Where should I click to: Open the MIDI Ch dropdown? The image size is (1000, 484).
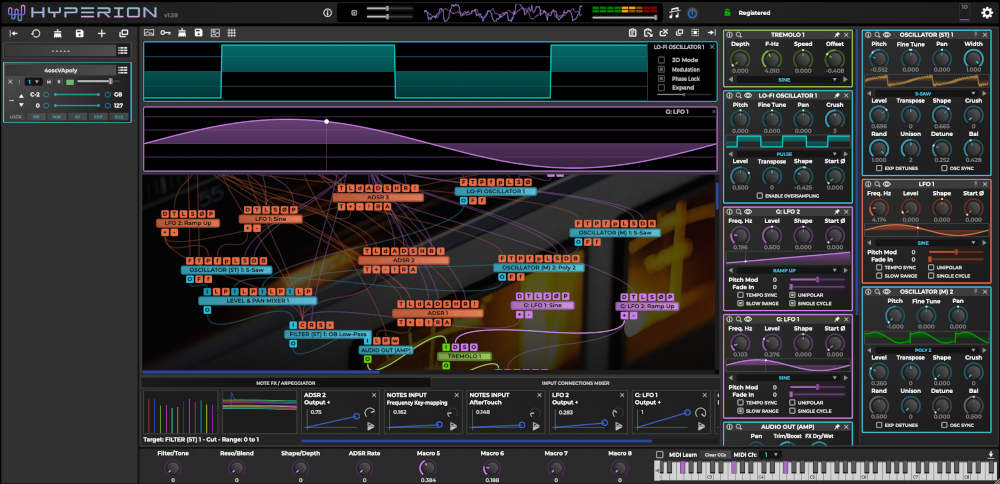tap(770, 455)
